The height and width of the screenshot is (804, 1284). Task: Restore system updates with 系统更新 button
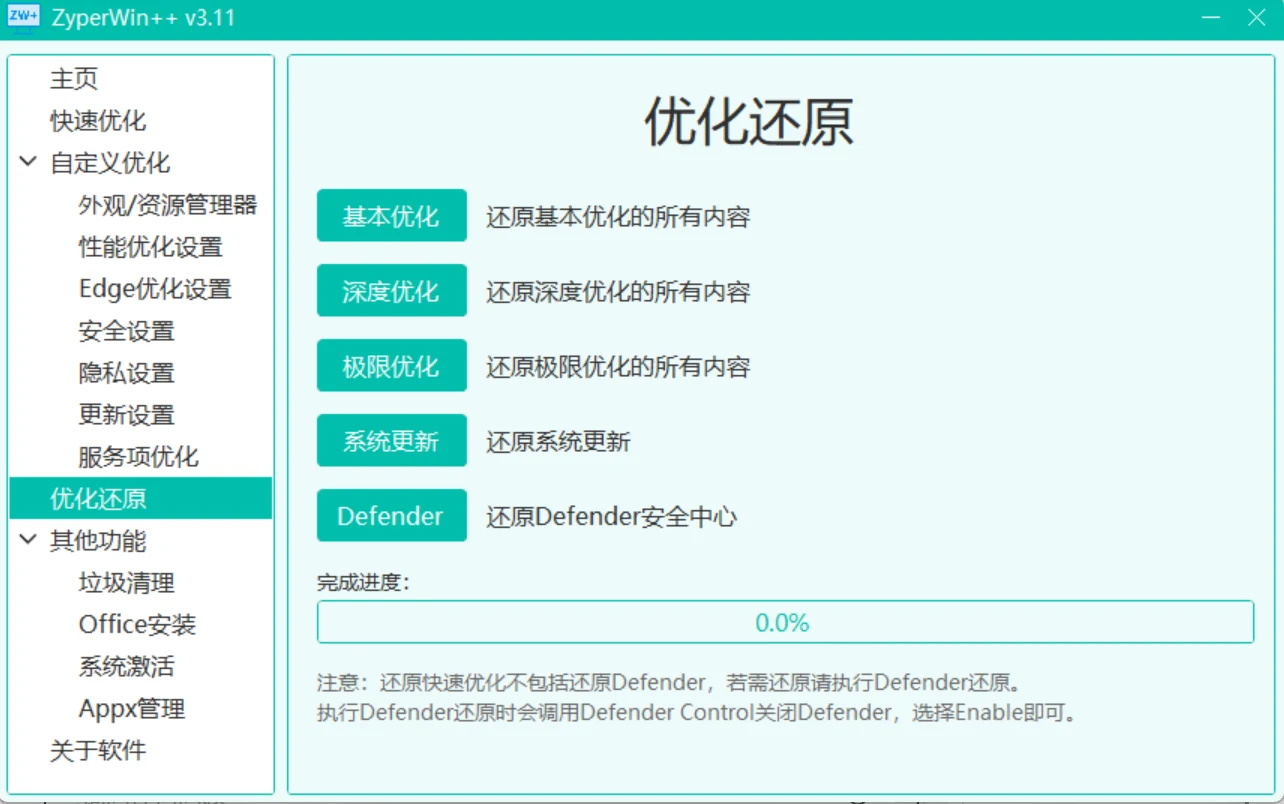click(391, 441)
